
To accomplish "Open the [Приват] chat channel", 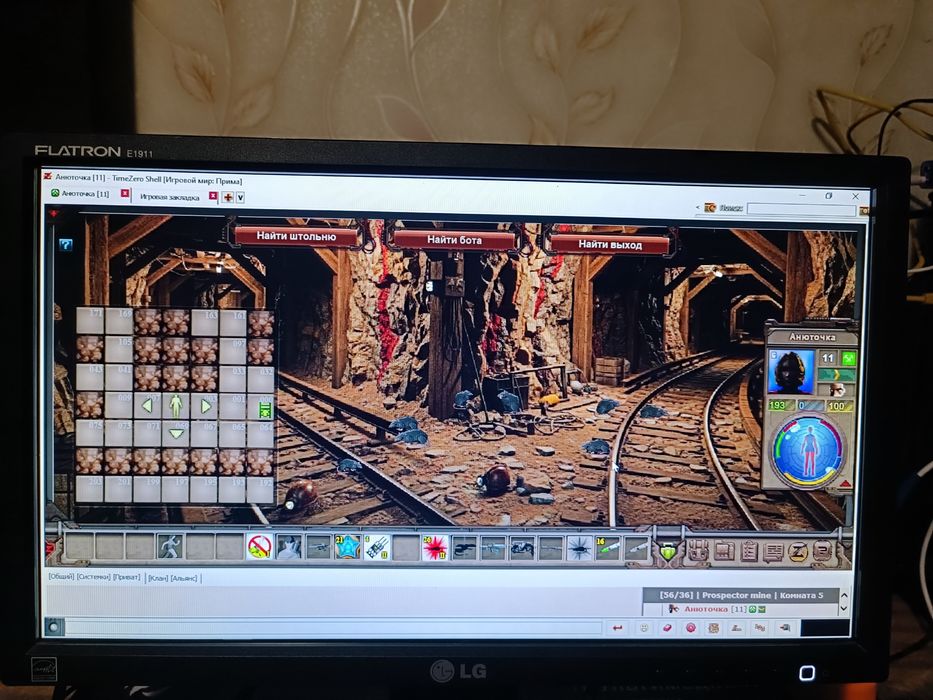I will pos(127,577).
